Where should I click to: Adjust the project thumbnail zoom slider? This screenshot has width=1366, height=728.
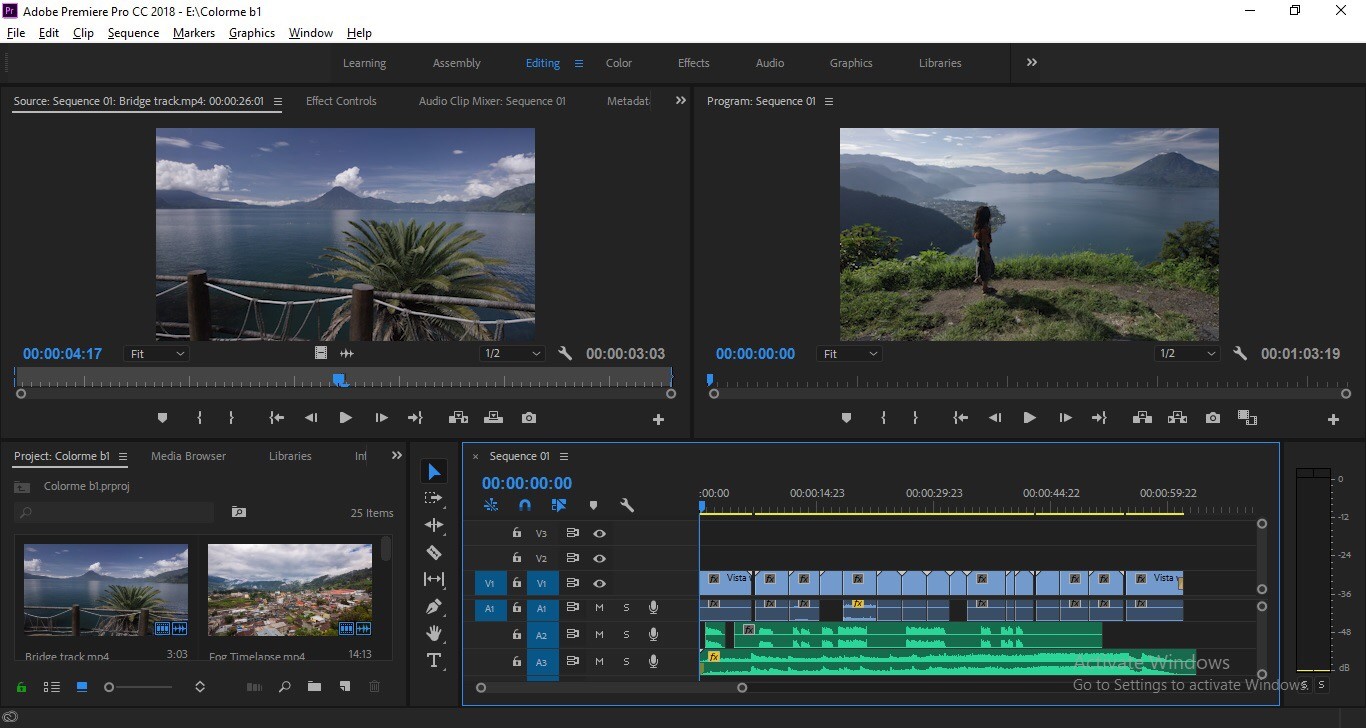pos(140,687)
